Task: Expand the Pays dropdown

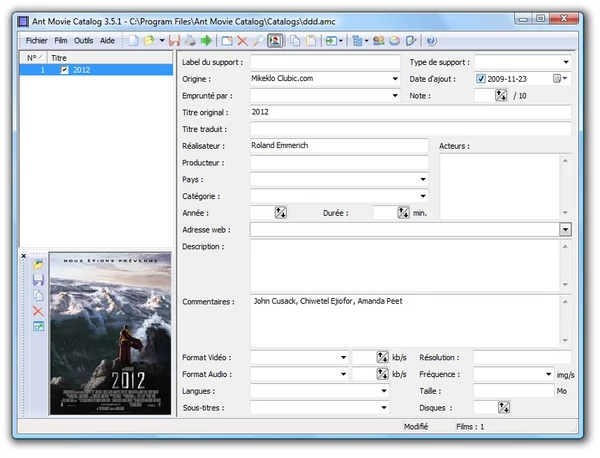Action: (x=423, y=179)
